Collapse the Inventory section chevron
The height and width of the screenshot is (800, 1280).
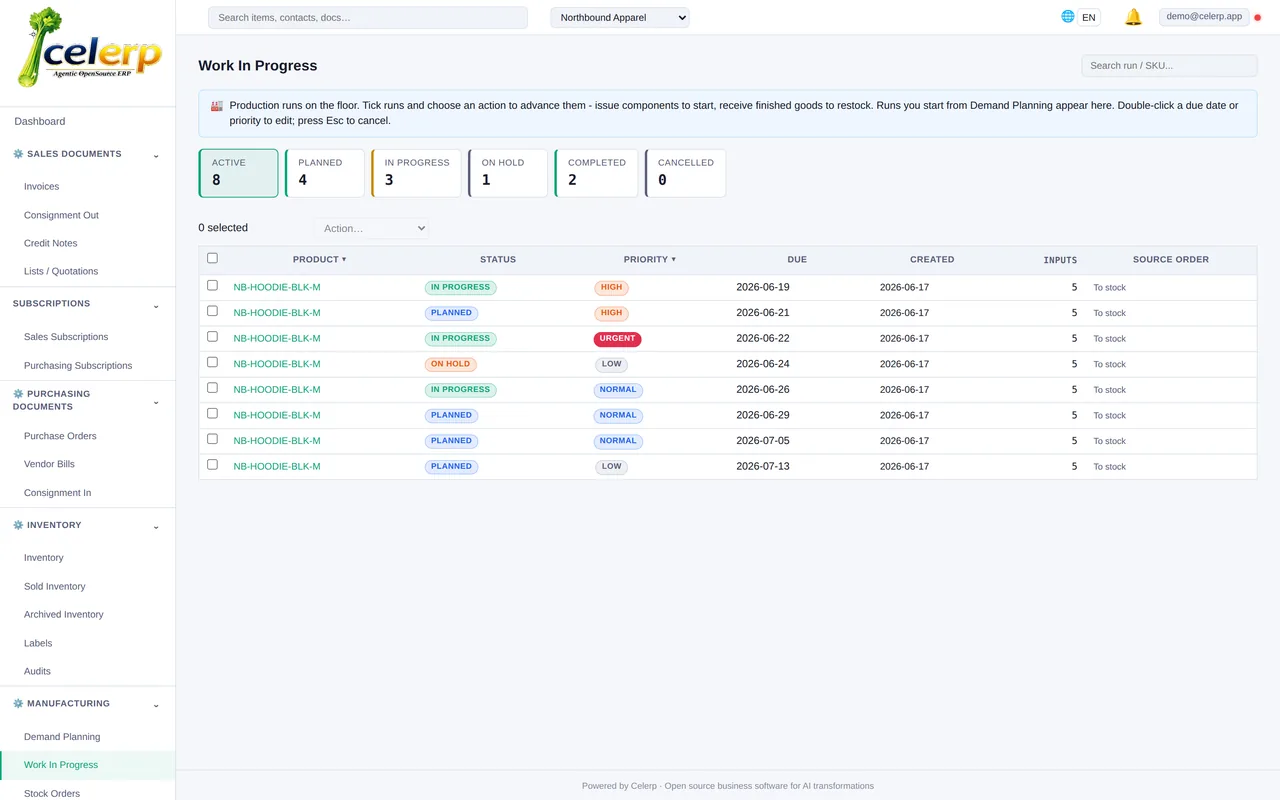click(156, 526)
